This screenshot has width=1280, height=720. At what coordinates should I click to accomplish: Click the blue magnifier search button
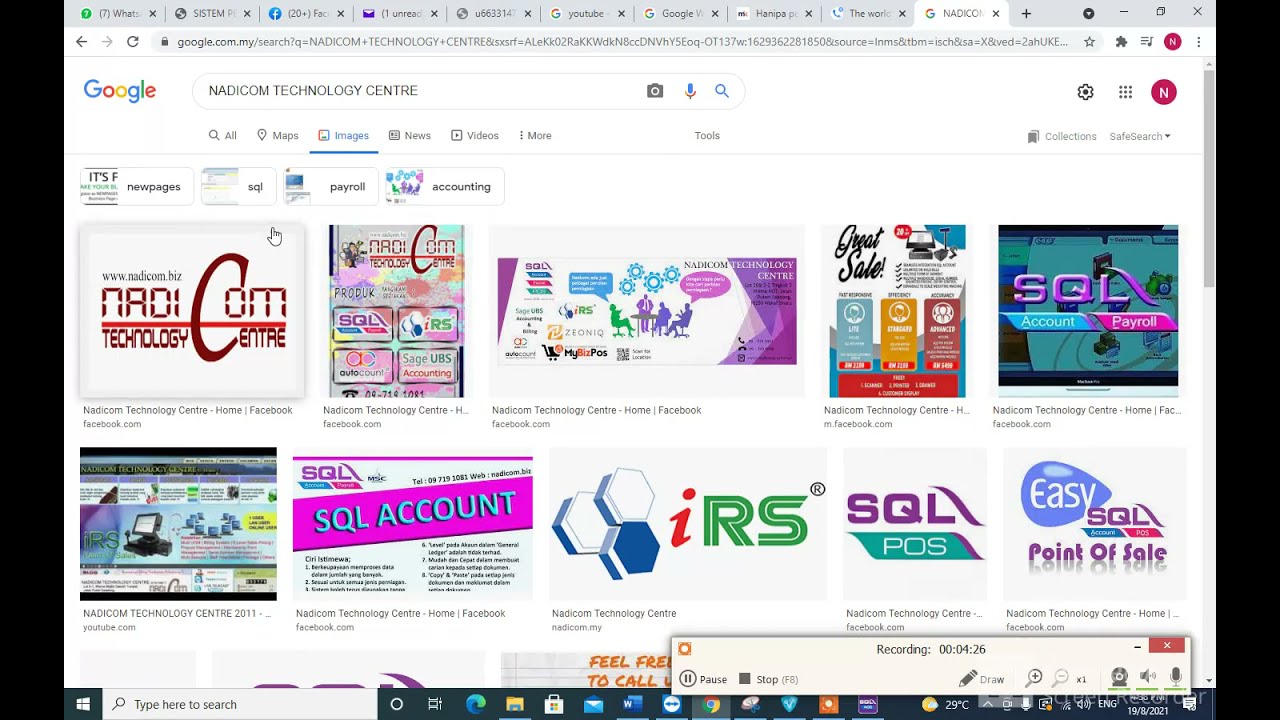click(722, 91)
